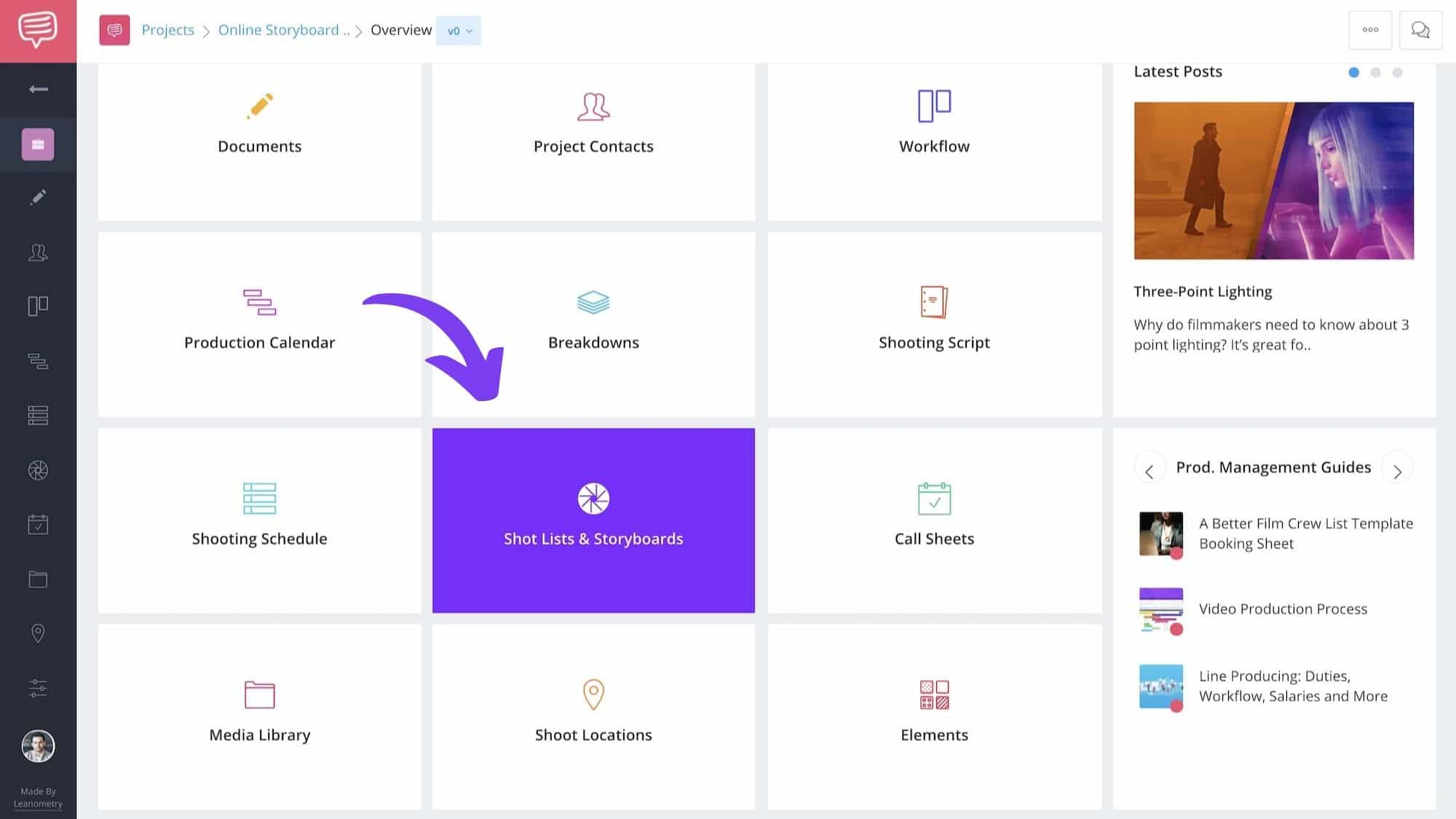Collapse Prod. Management Guides left arrow

tap(1150, 470)
